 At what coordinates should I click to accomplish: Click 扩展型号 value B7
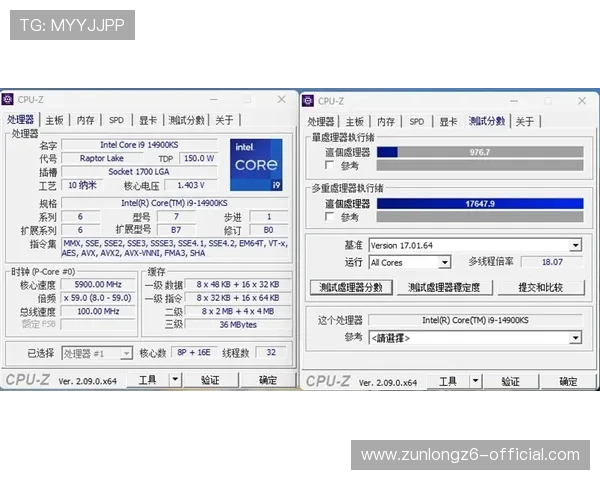[176, 230]
